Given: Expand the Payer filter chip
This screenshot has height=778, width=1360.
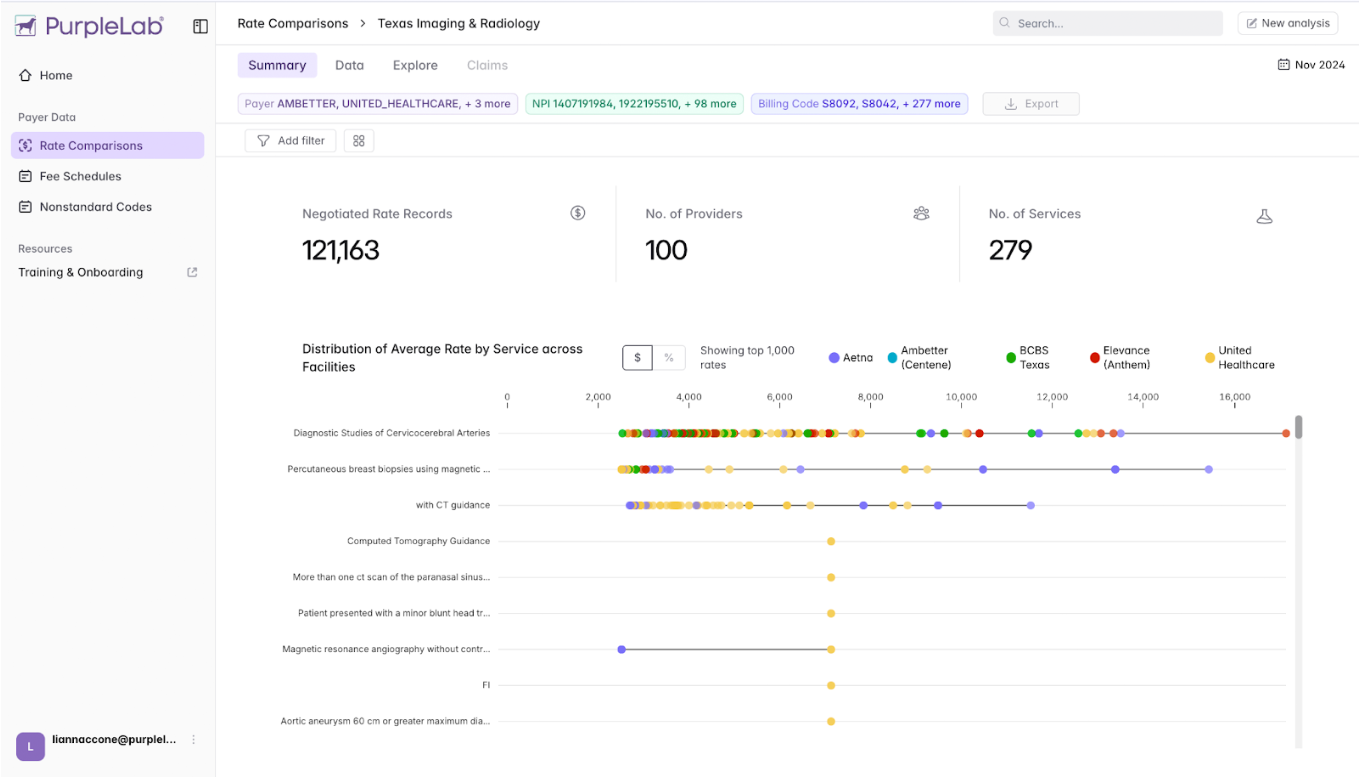Looking at the screenshot, I should [x=378, y=104].
